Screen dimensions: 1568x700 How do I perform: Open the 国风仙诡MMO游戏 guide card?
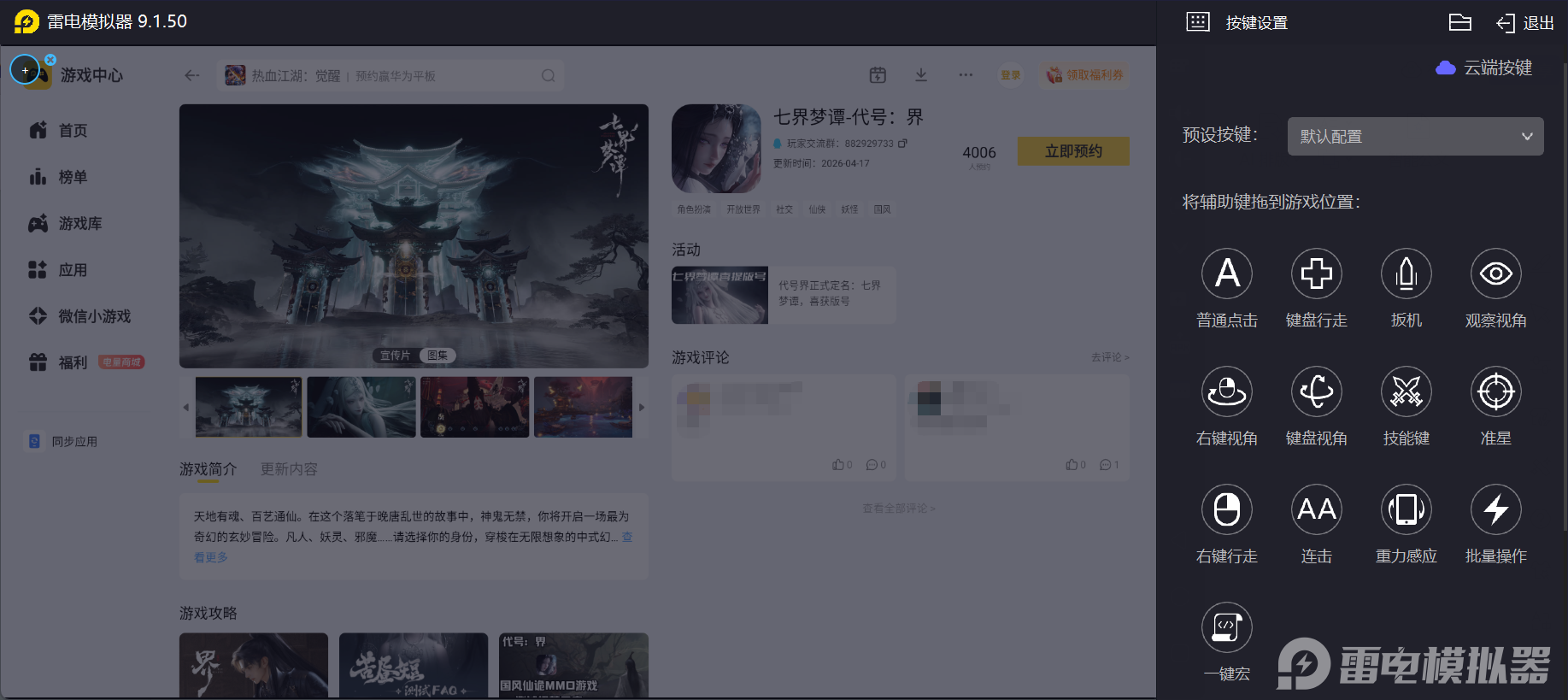[x=573, y=665]
